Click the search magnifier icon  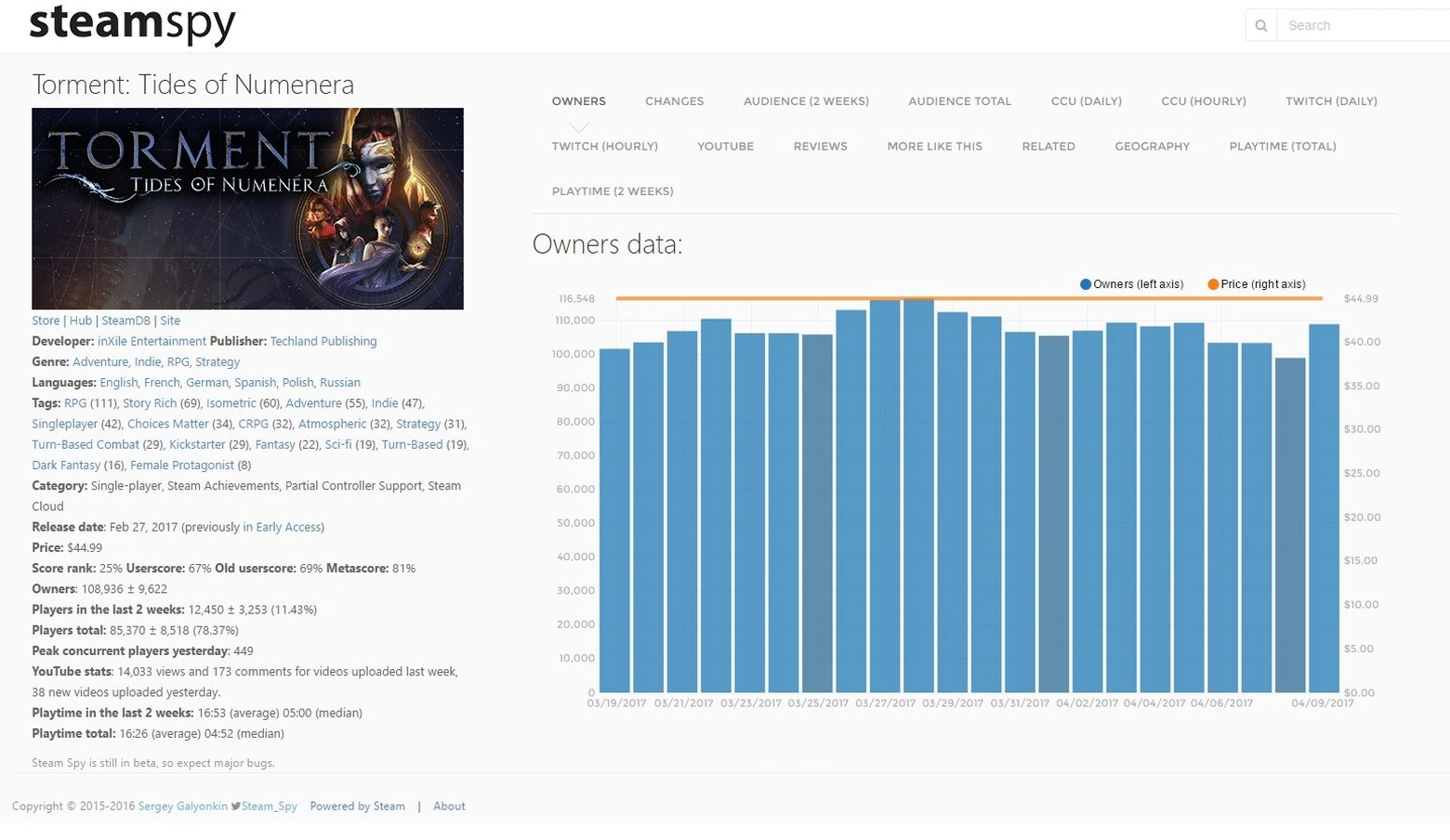[x=1260, y=26]
